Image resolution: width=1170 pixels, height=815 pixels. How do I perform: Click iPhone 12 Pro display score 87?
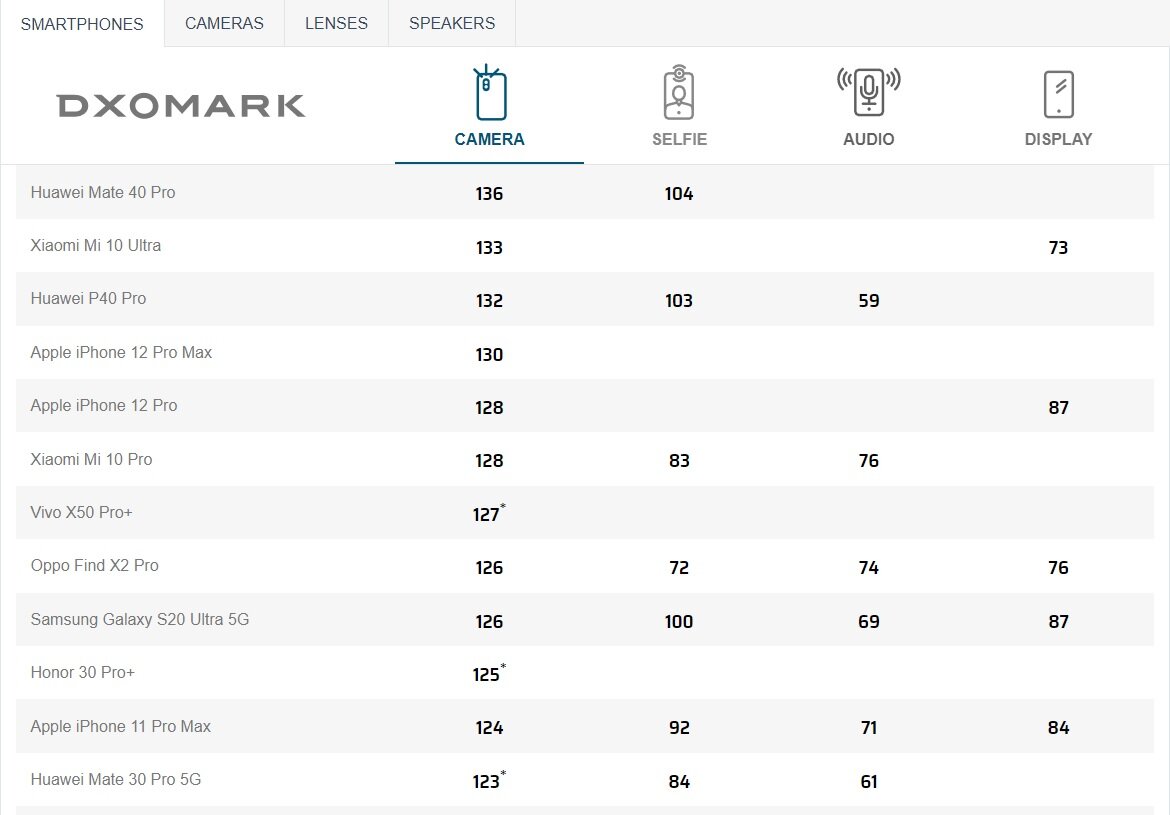click(1058, 408)
